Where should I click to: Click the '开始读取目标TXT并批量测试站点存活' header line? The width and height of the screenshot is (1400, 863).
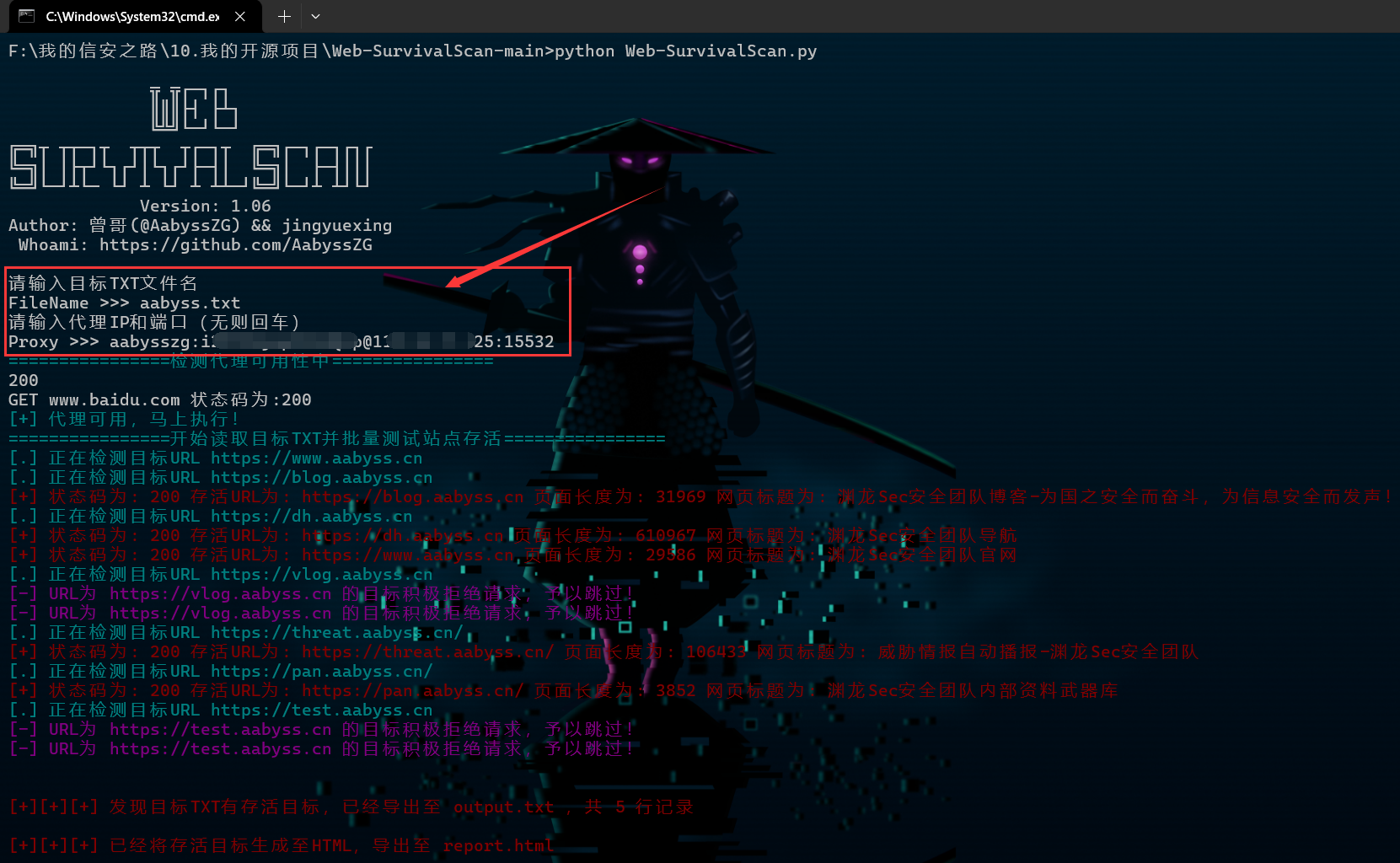[x=337, y=438]
